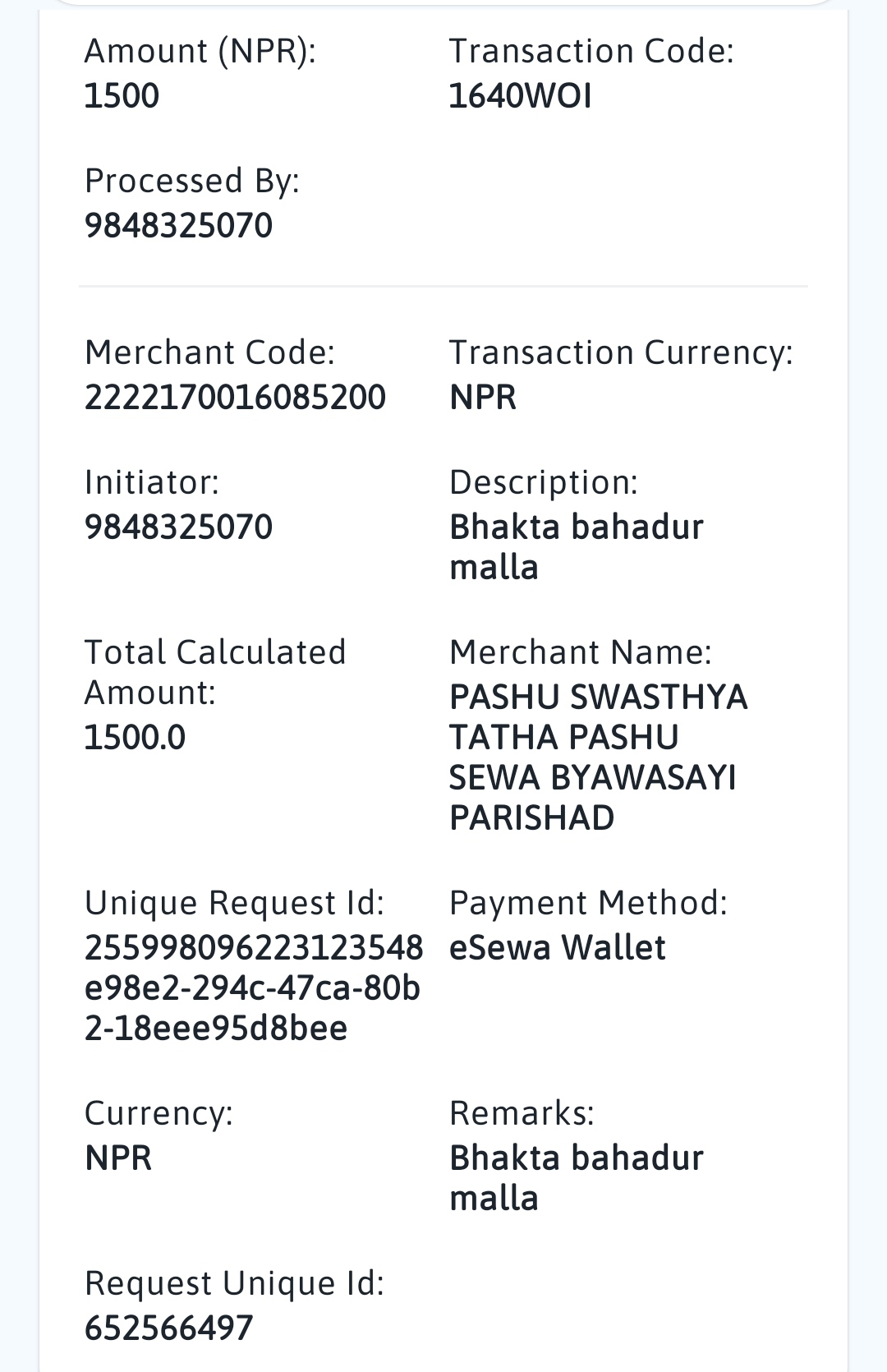Tap the Payment Method label

click(x=588, y=903)
